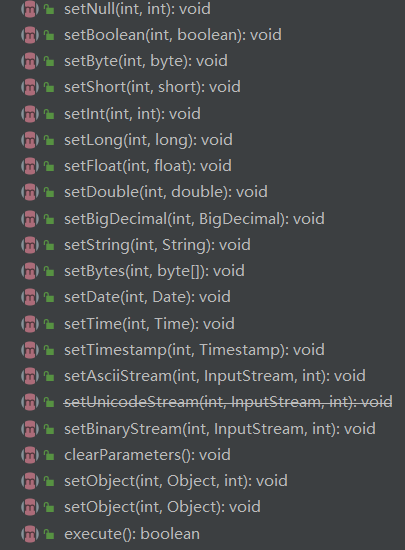
Task: Click method icon next to setByte
Action: pyautogui.click(x=30, y=61)
